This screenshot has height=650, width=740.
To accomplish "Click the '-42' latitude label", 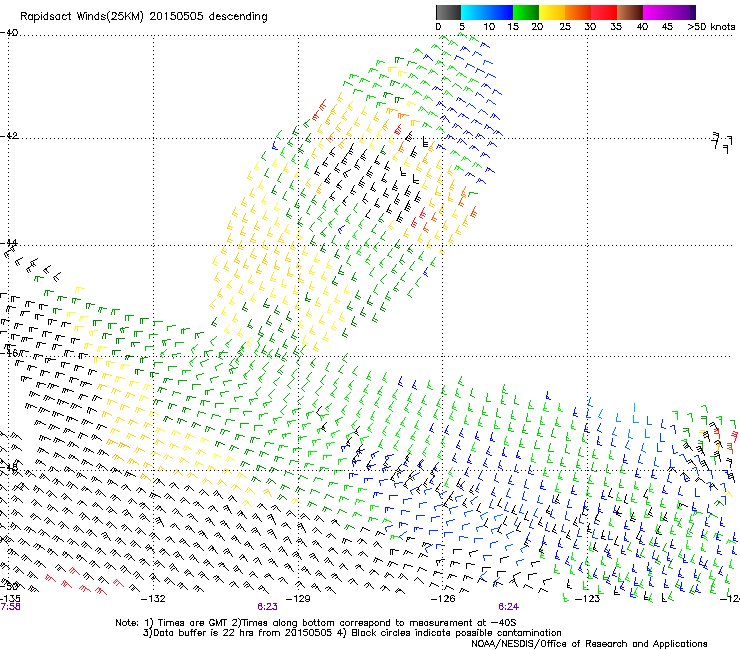I will (9, 135).
